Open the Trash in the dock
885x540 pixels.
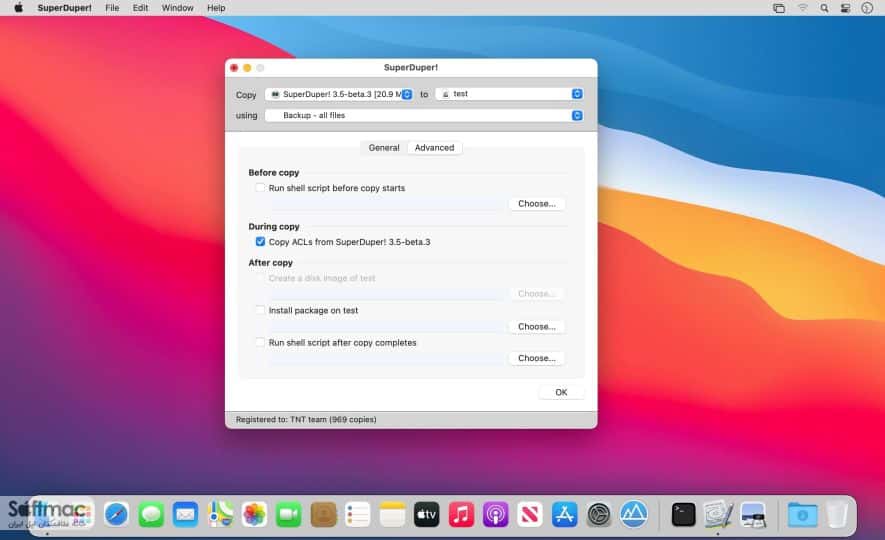[x=837, y=515]
